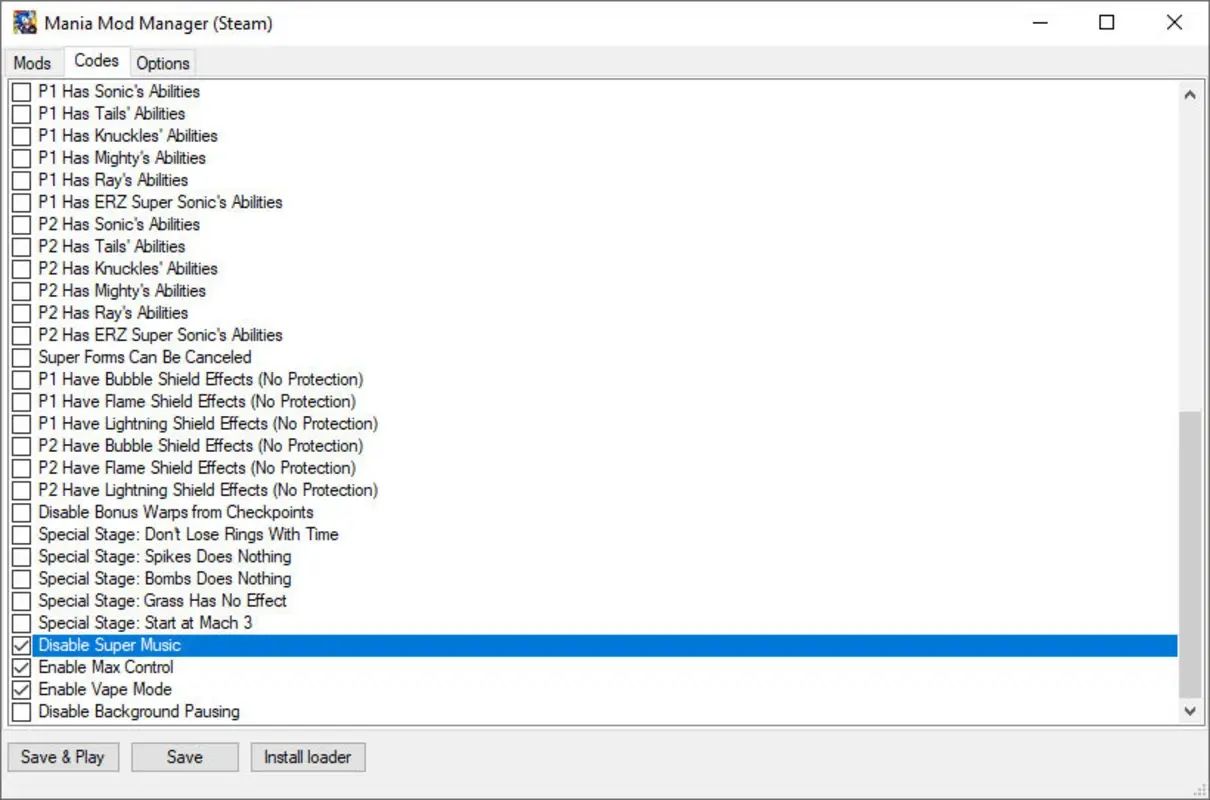Select the Codes tab
1210x800 pixels.
[x=96, y=60]
